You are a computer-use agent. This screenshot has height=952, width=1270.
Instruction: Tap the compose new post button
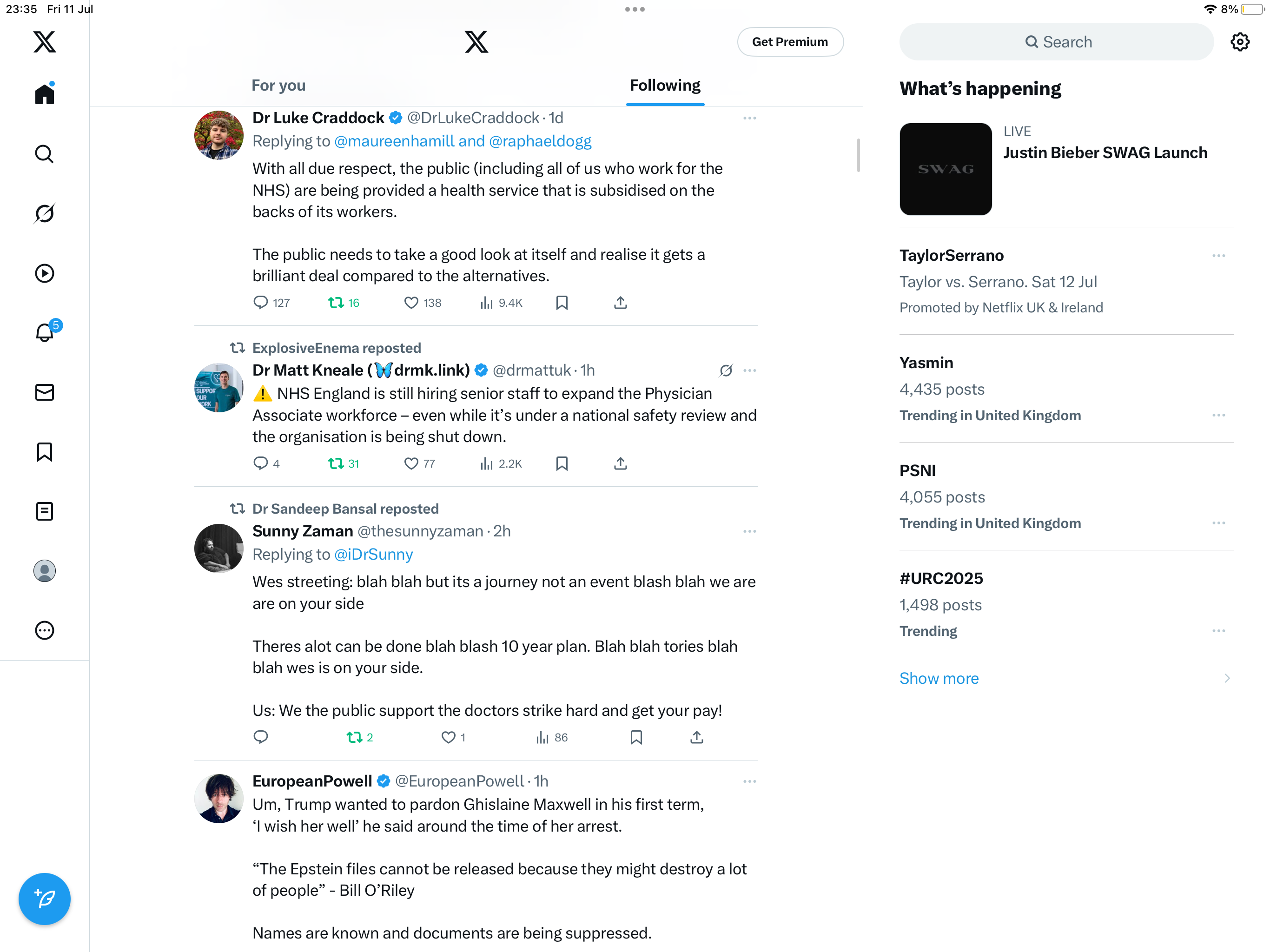(x=44, y=899)
